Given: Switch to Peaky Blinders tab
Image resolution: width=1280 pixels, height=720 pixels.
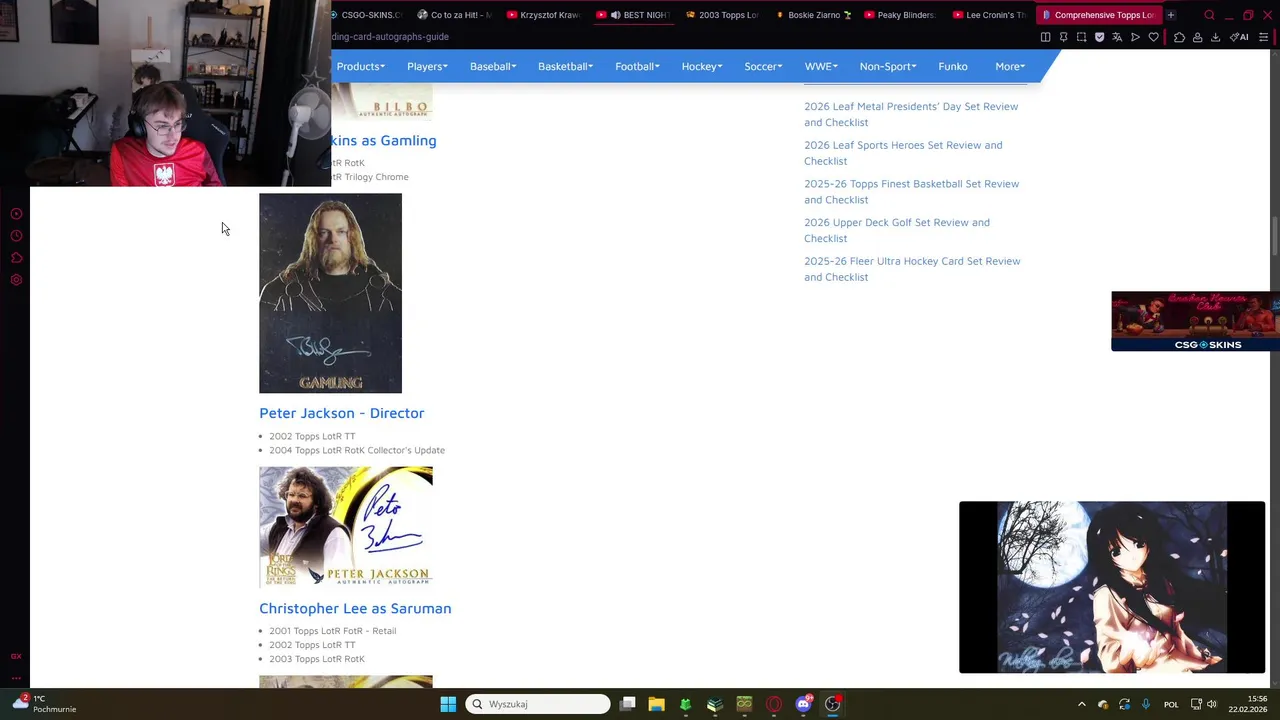Looking at the screenshot, I should tap(901, 15).
